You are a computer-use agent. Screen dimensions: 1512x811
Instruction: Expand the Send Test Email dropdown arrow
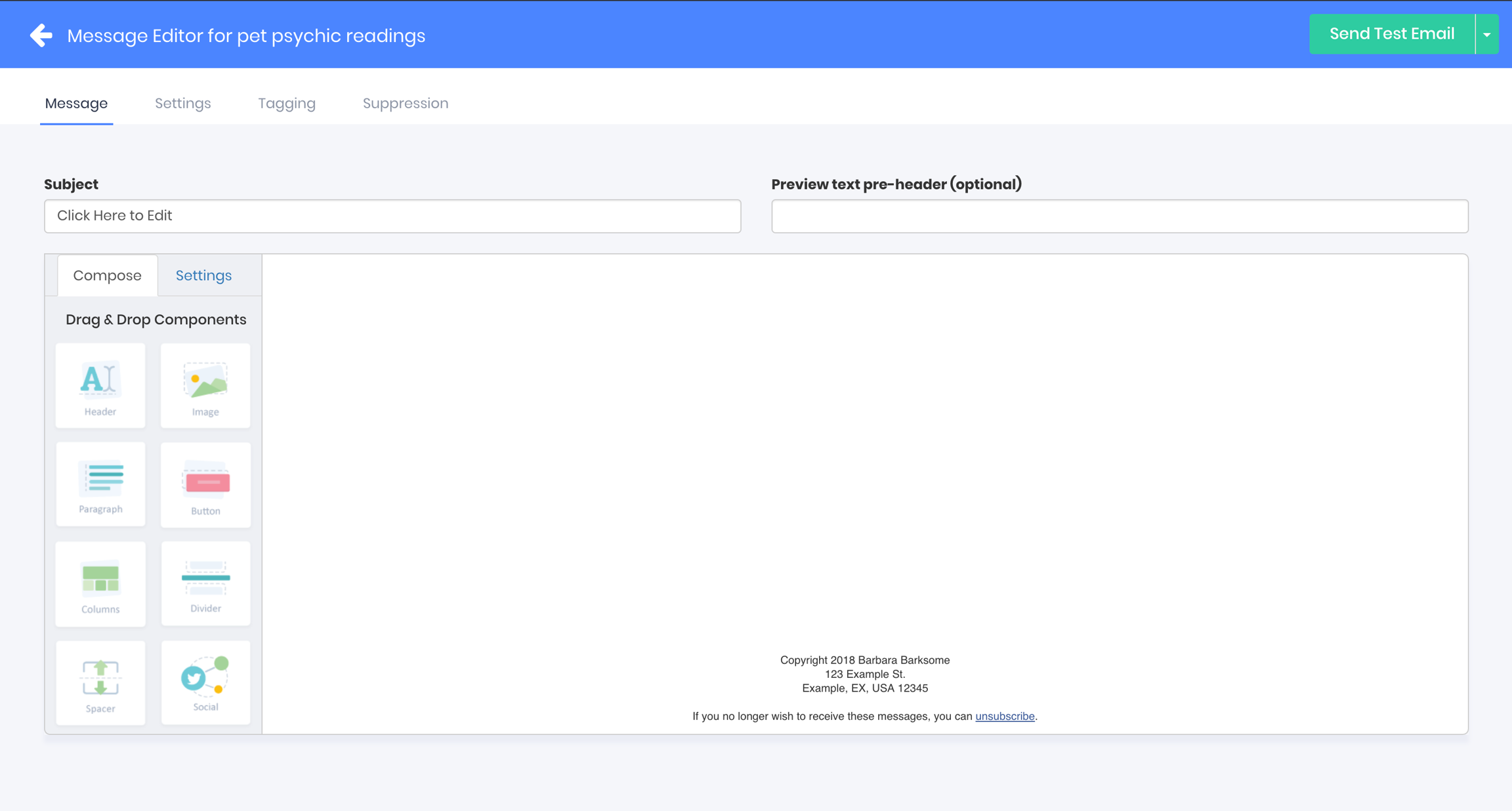pyautogui.click(x=1487, y=35)
